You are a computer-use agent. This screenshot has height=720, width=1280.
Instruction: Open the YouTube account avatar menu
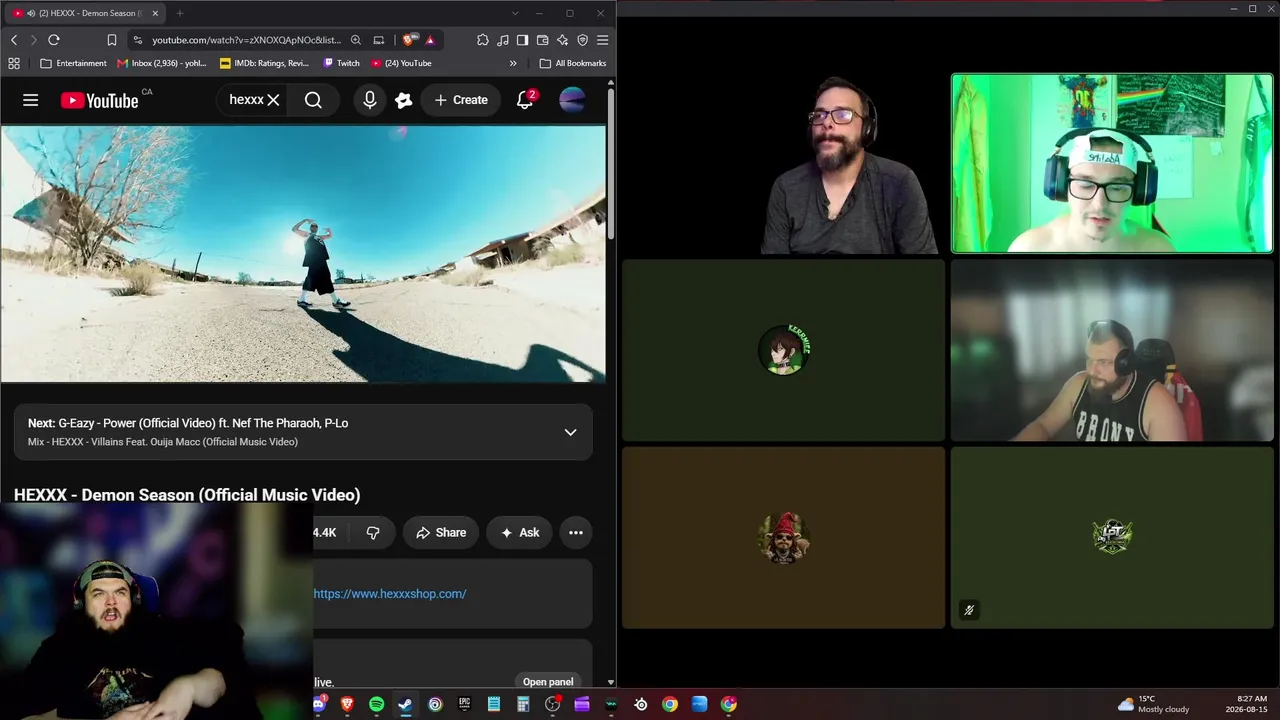[x=572, y=100]
